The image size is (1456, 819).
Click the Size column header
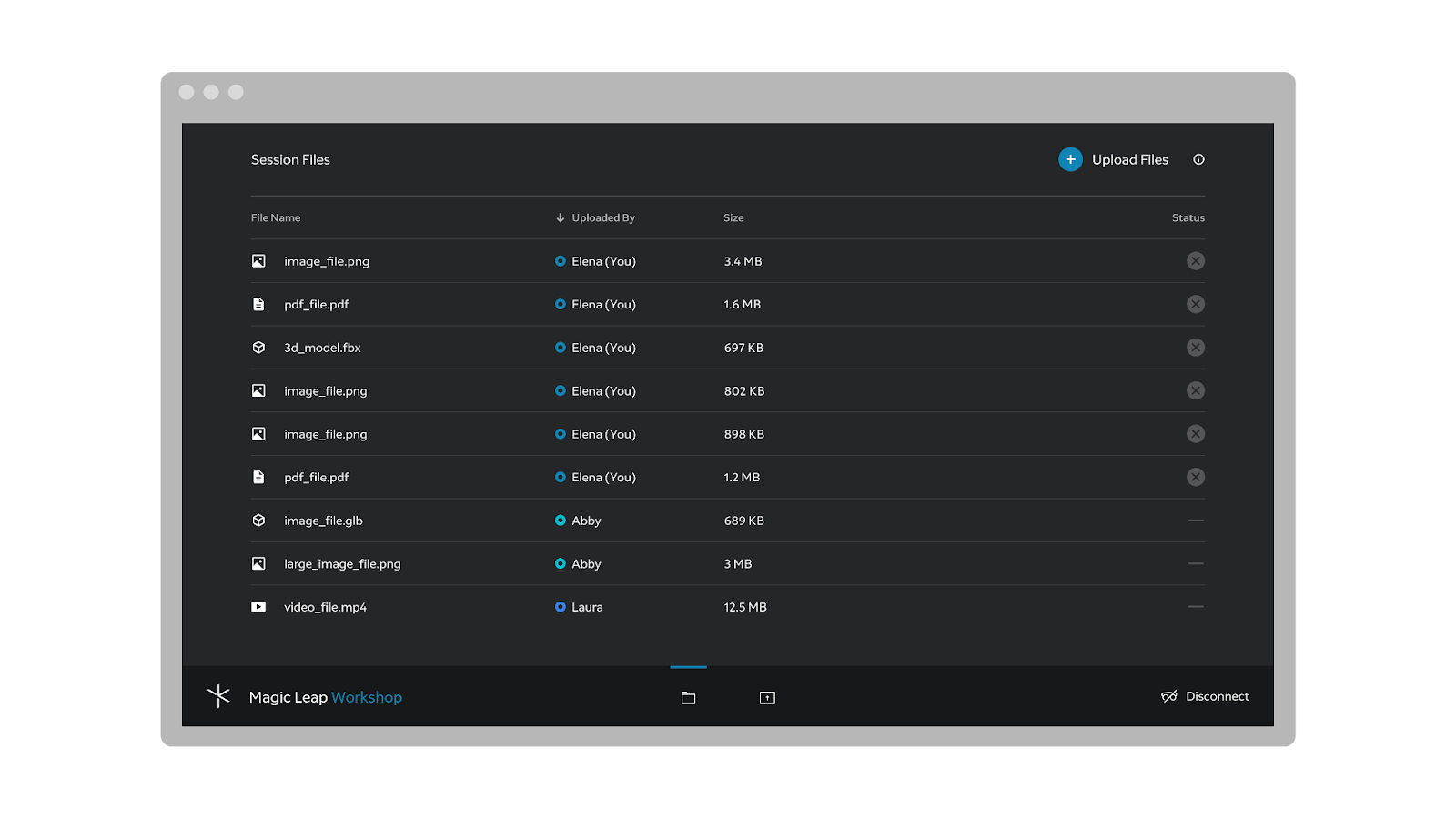pyautogui.click(x=733, y=217)
